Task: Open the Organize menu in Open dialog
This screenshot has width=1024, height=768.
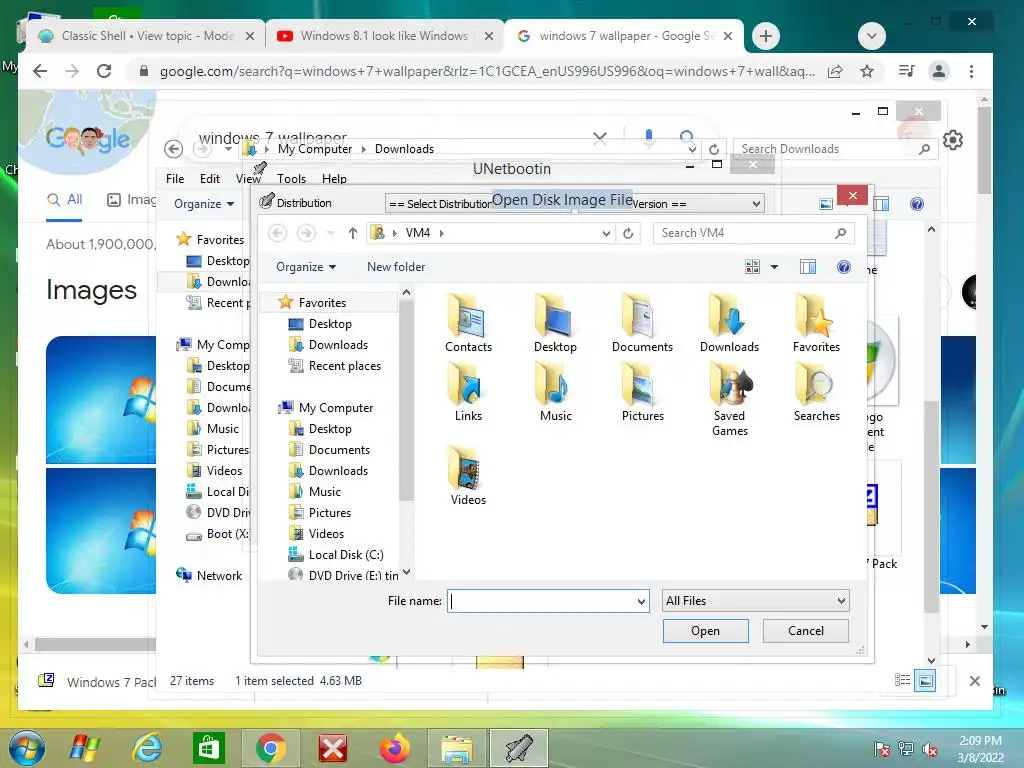Action: pos(306,266)
